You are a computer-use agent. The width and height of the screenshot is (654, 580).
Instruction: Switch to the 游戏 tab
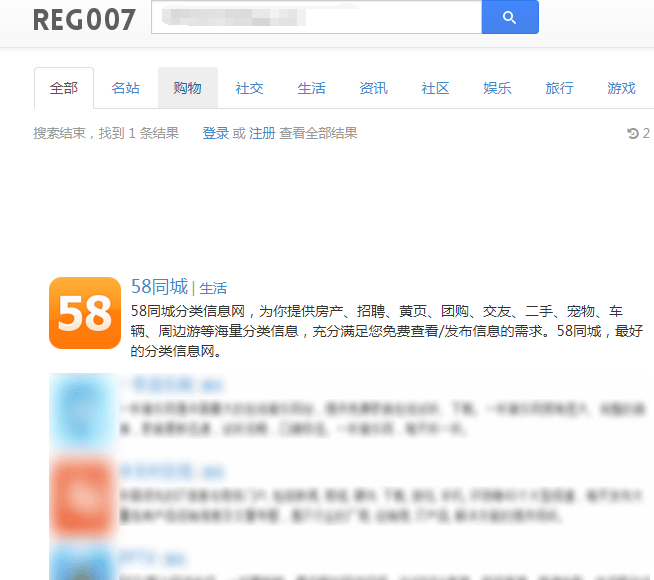[x=621, y=88]
